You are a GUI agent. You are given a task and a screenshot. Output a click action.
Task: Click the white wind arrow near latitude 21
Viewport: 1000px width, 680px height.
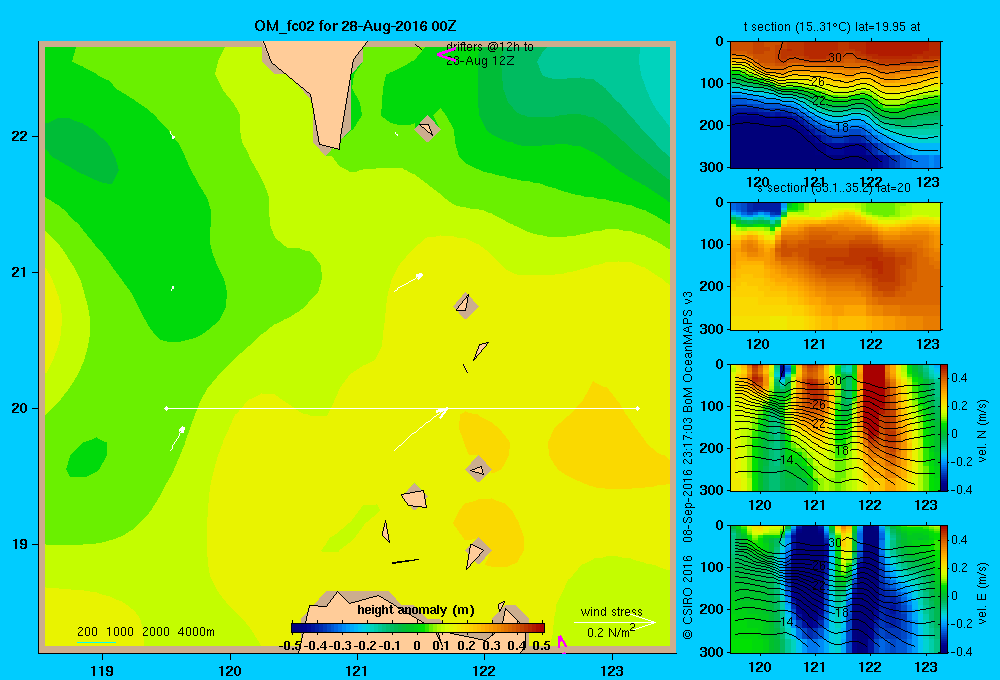408,283
